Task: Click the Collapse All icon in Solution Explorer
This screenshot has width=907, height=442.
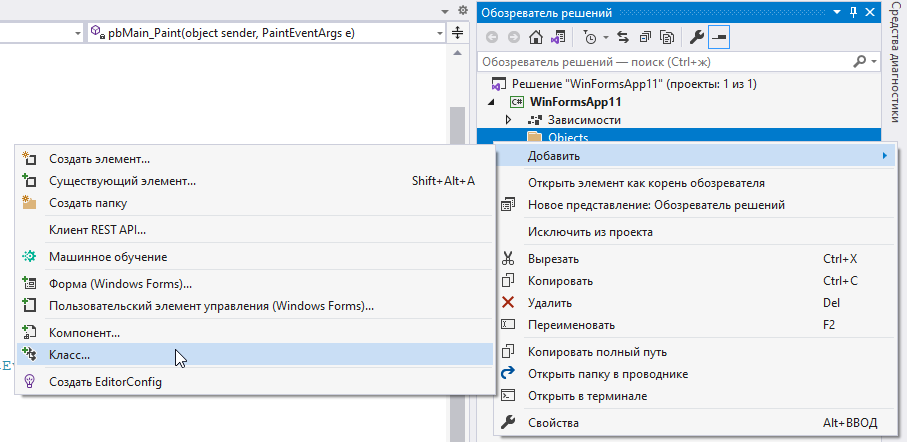Action: tap(644, 37)
